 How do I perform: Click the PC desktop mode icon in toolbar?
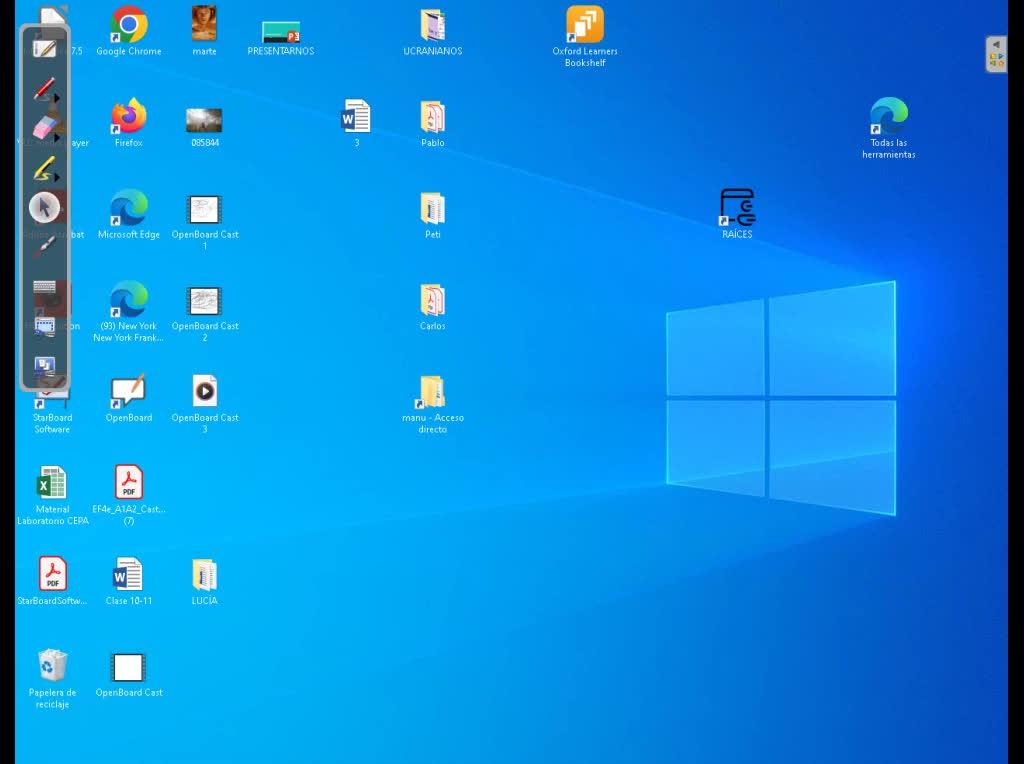coord(44,366)
